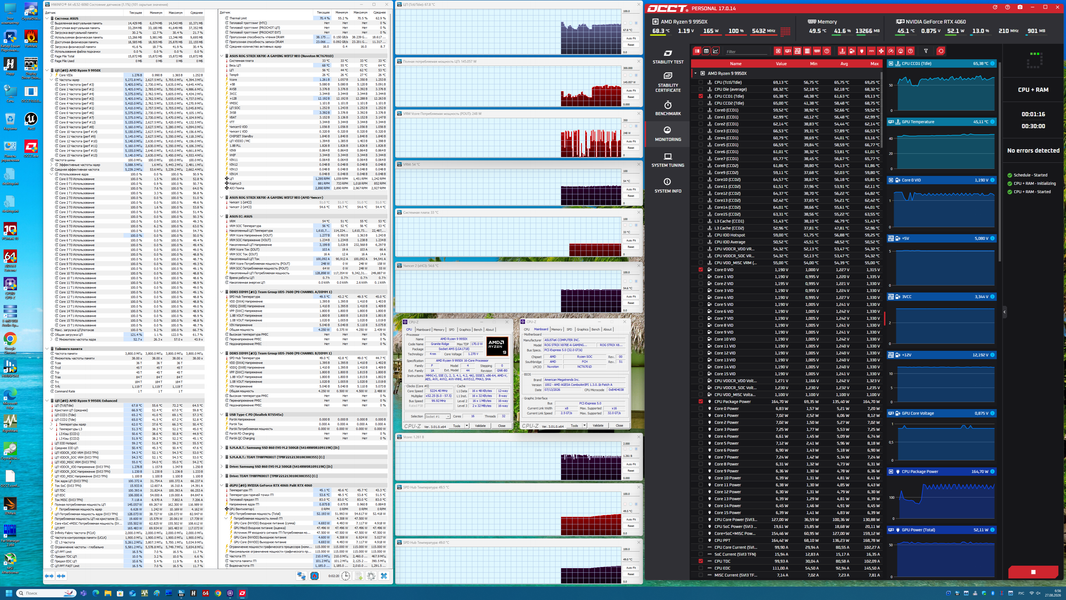The height and width of the screenshot is (600, 1066).
Task: Click Close button in CPU-Z Mainboard window
Action: [619, 426]
